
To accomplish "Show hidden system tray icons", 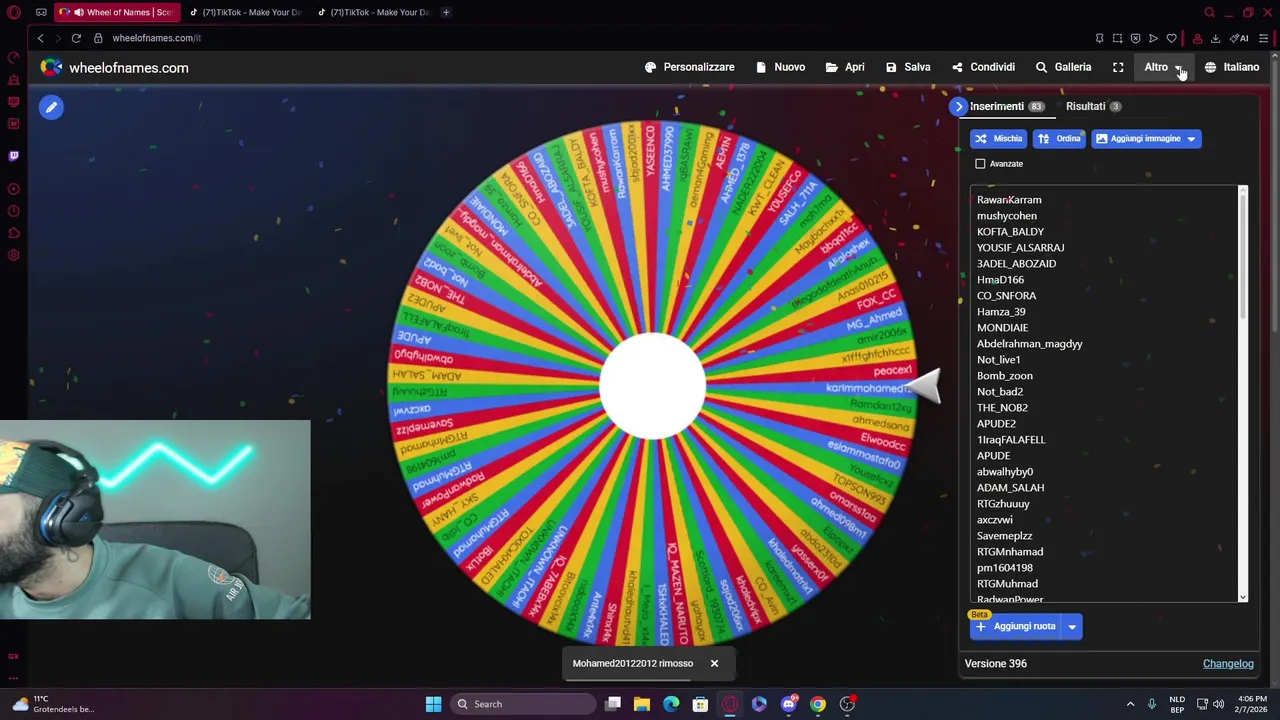I will tap(1130, 704).
